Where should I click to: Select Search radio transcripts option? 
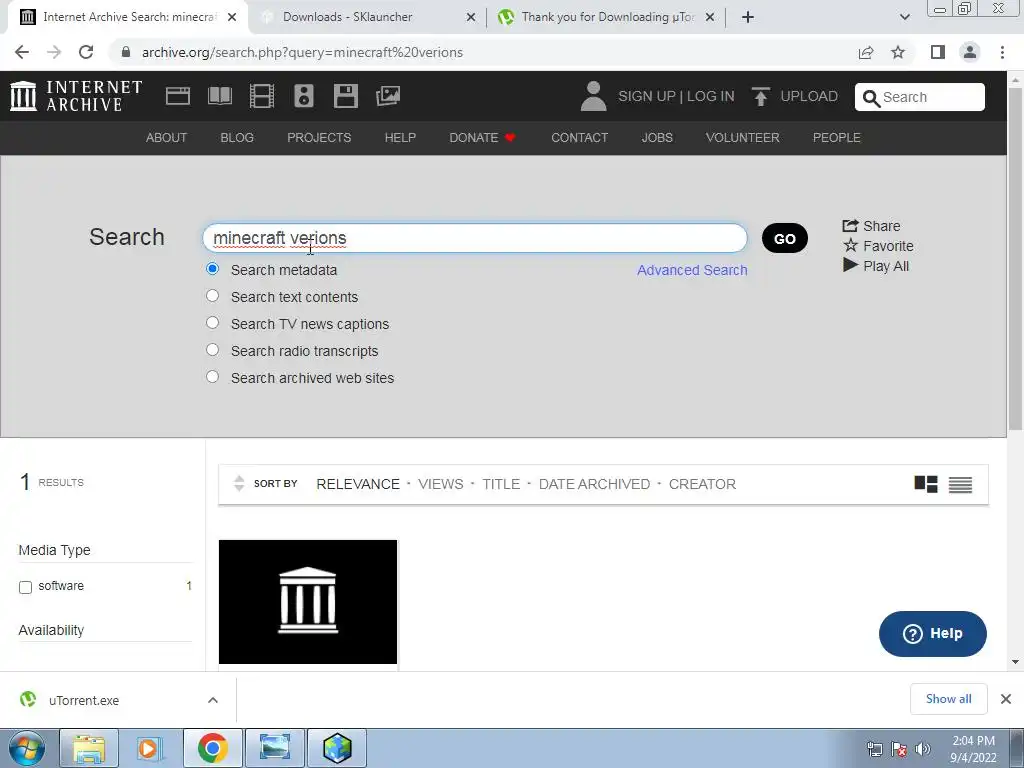[212, 349]
